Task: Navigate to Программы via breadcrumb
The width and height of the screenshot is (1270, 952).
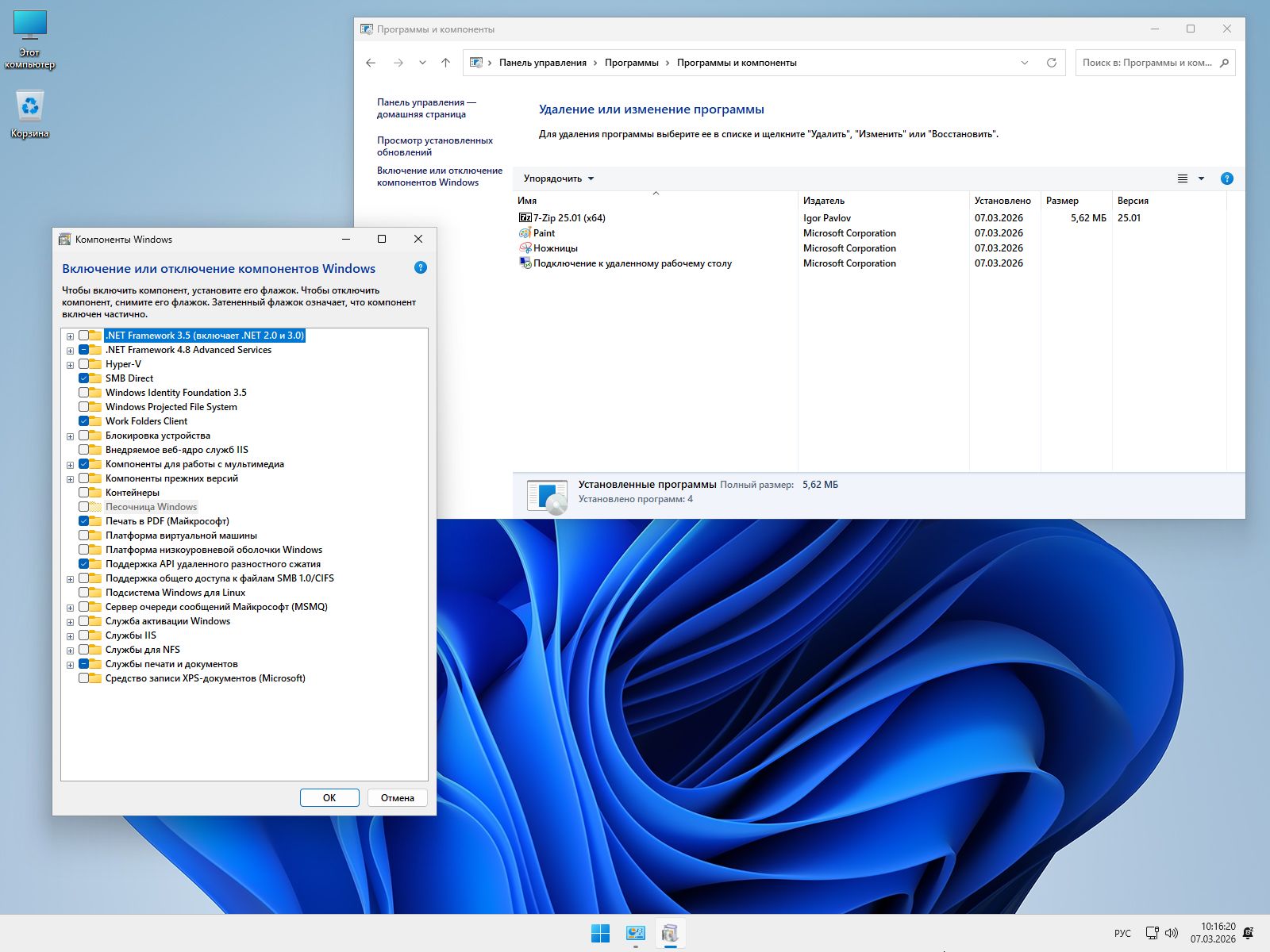Action: tap(631, 62)
